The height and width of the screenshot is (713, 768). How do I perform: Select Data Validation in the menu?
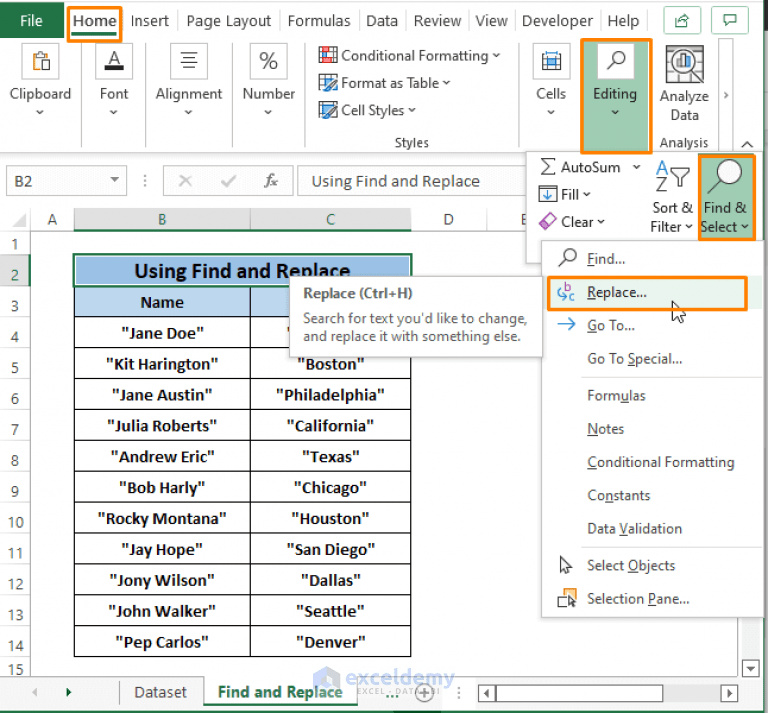coord(653,528)
